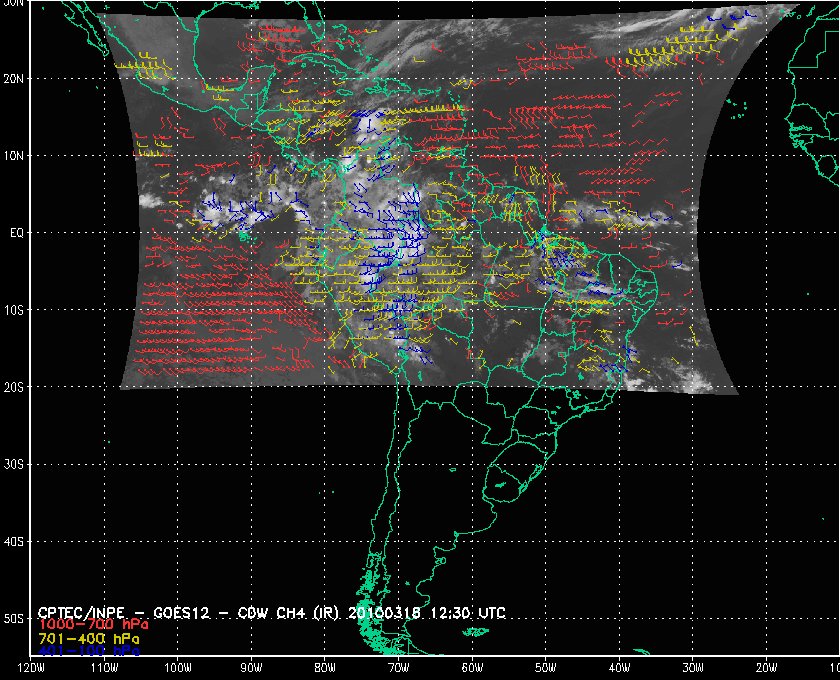The height and width of the screenshot is (680, 840).
Task: Select the EQ equator axis label
Action: coord(17,233)
